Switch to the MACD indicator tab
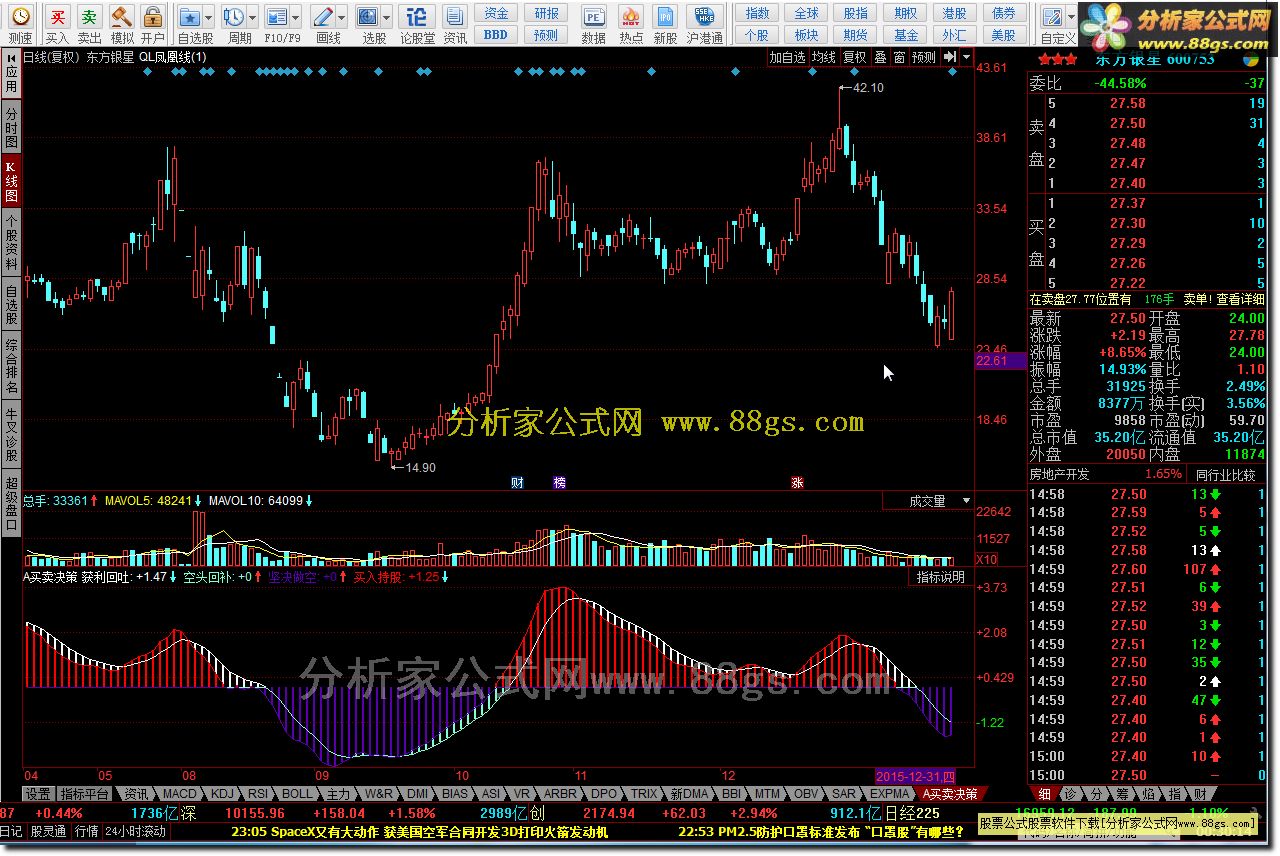This screenshot has width=1280, height=856. [180, 794]
